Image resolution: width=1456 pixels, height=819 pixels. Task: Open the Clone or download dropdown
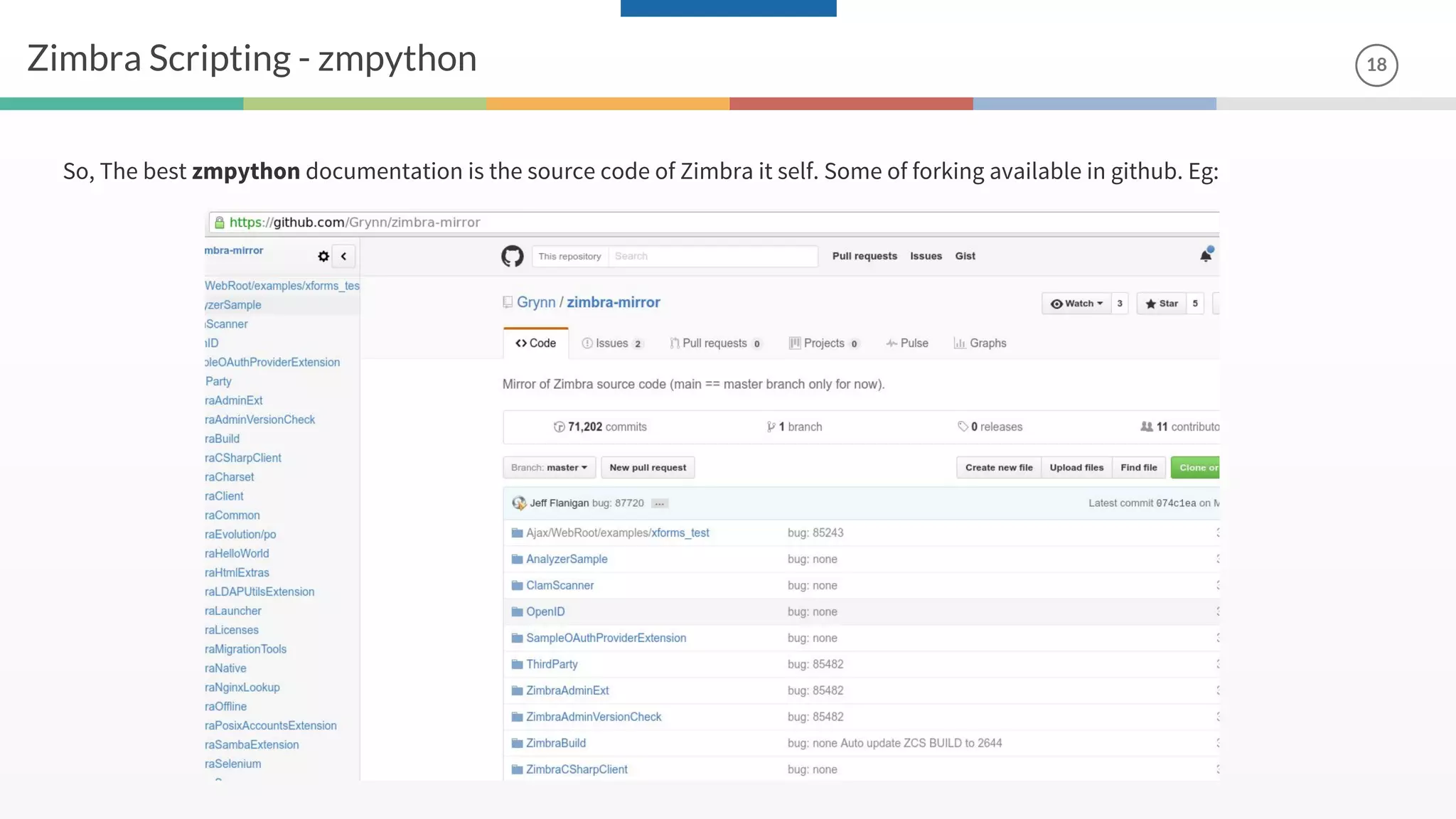click(1196, 468)
